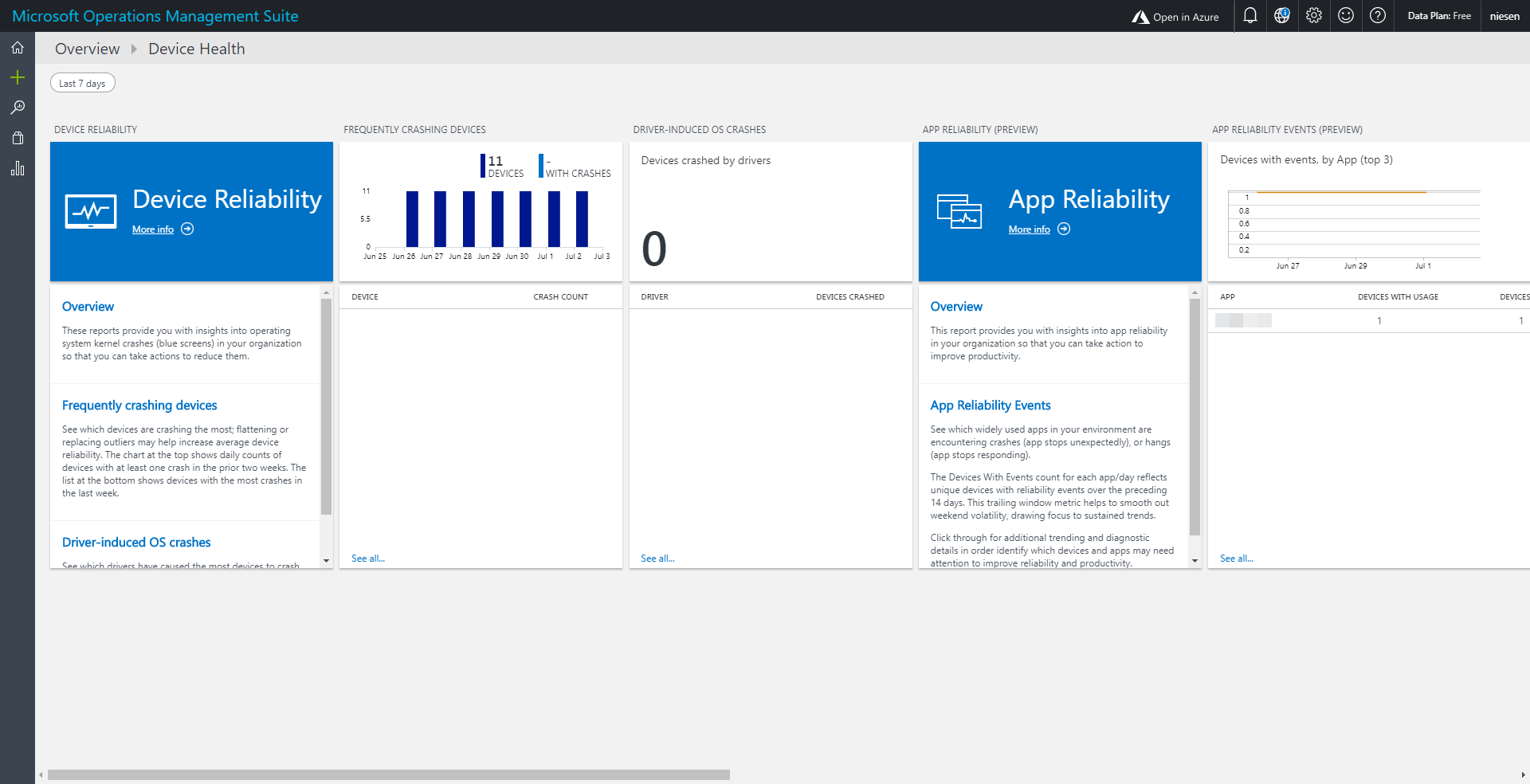Click See all in Frequently Crashing Devices
Image resolution: width=1530 pixels, height=784 pixels.
368,559
